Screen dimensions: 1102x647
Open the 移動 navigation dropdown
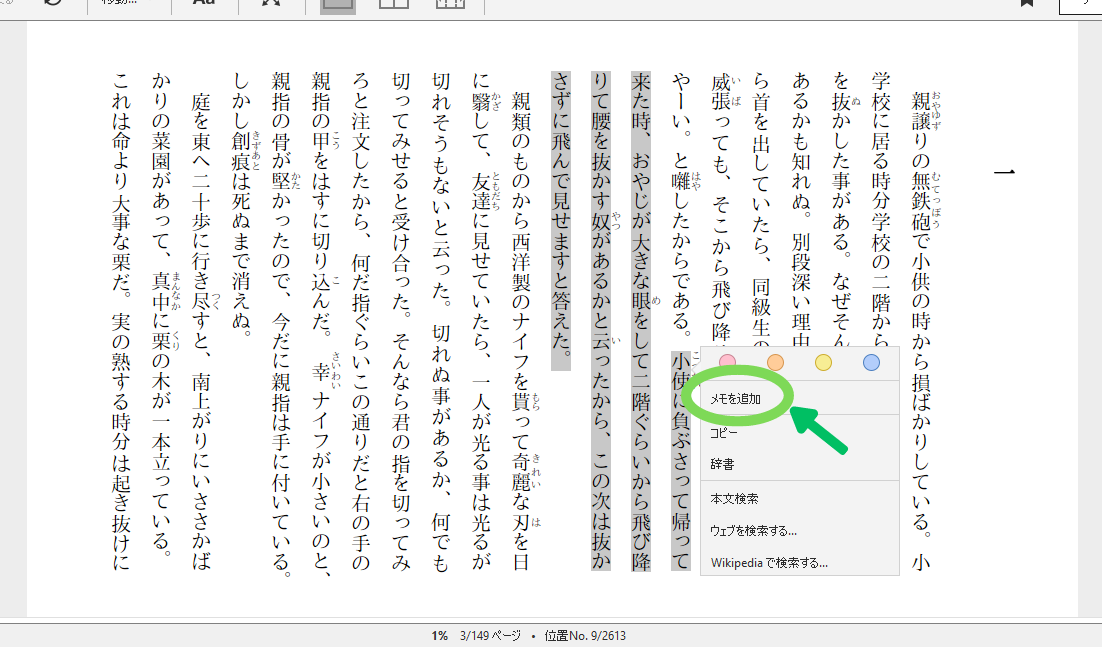[x=126, y=4]
